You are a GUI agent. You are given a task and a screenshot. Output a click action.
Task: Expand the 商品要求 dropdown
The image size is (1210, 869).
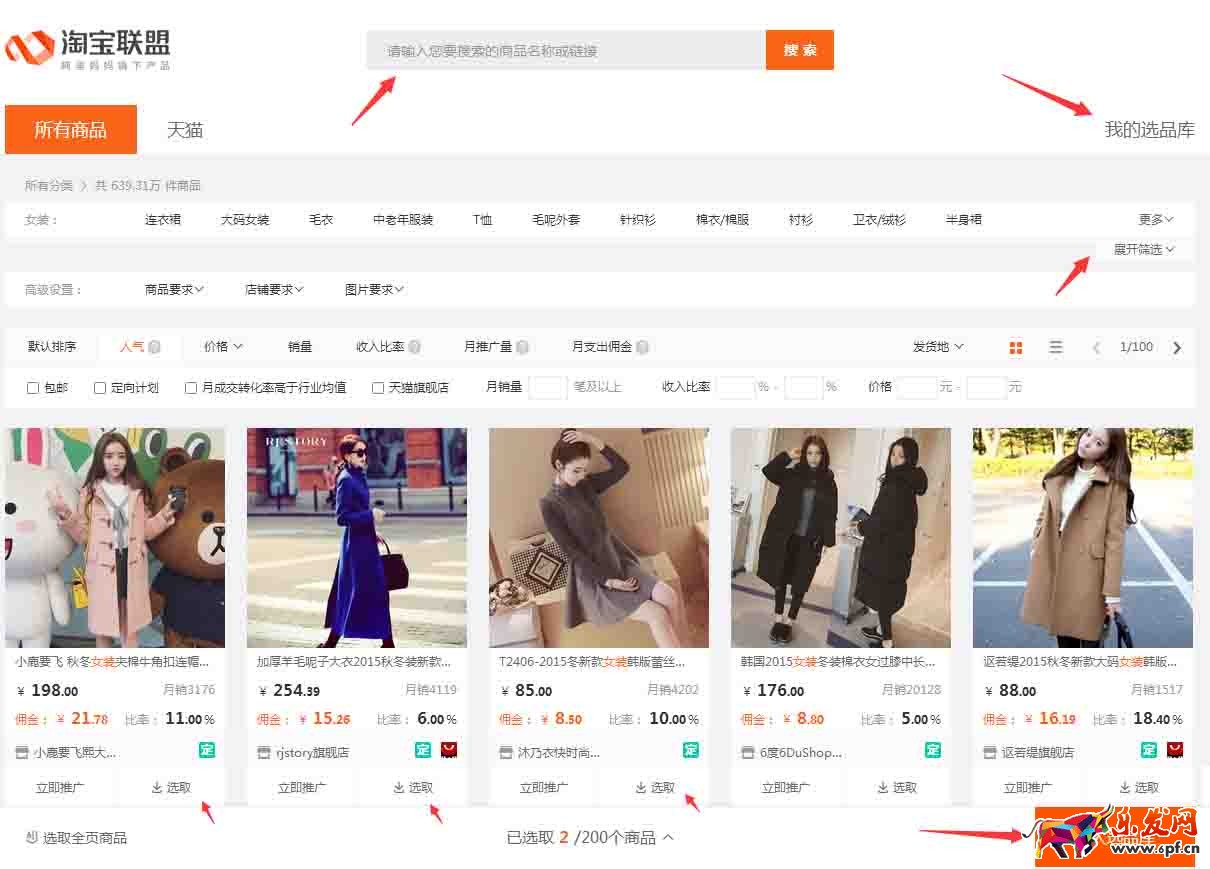point(174,289)
